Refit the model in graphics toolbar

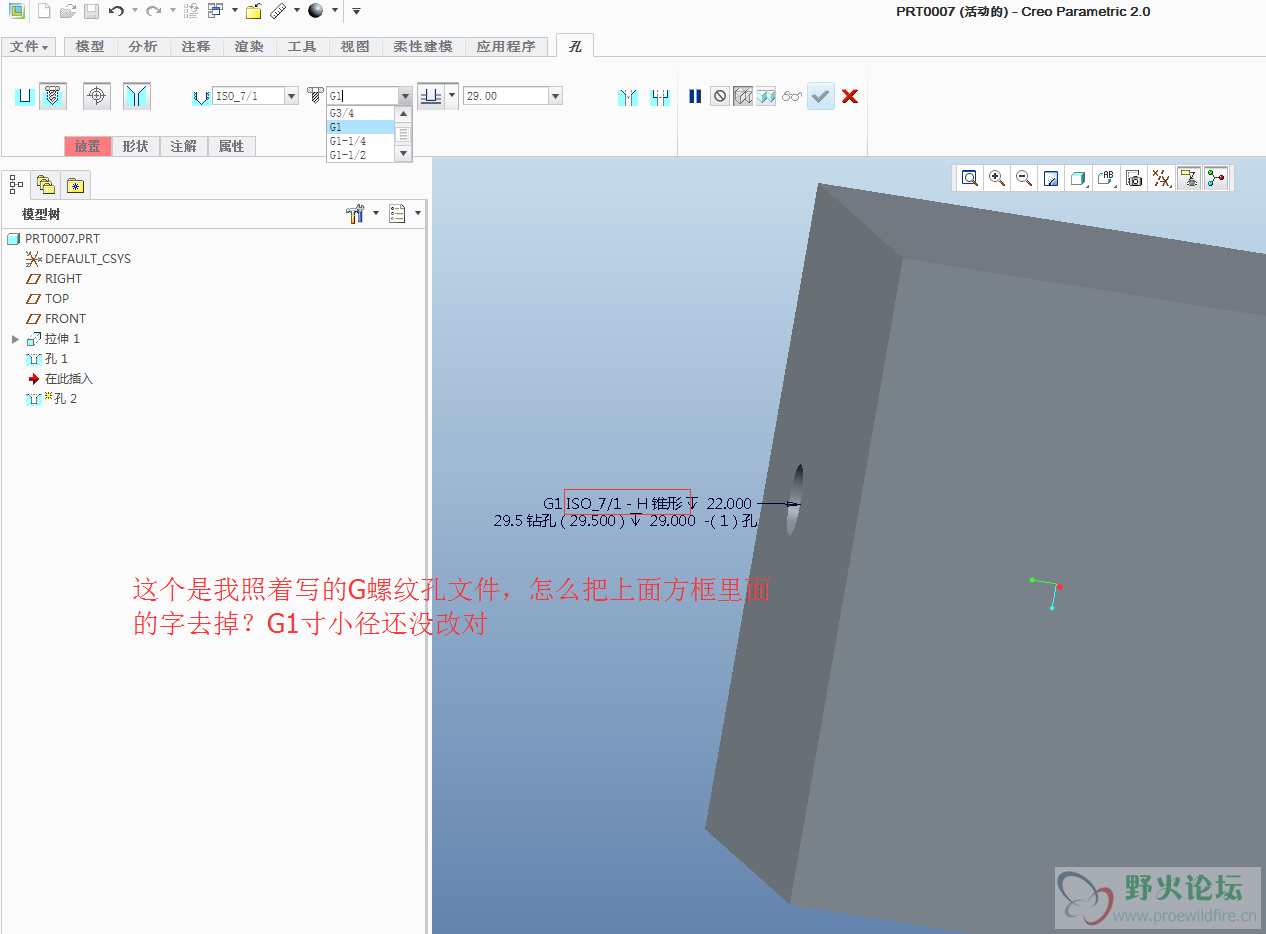pyautogui.click(x=969, y=178)
